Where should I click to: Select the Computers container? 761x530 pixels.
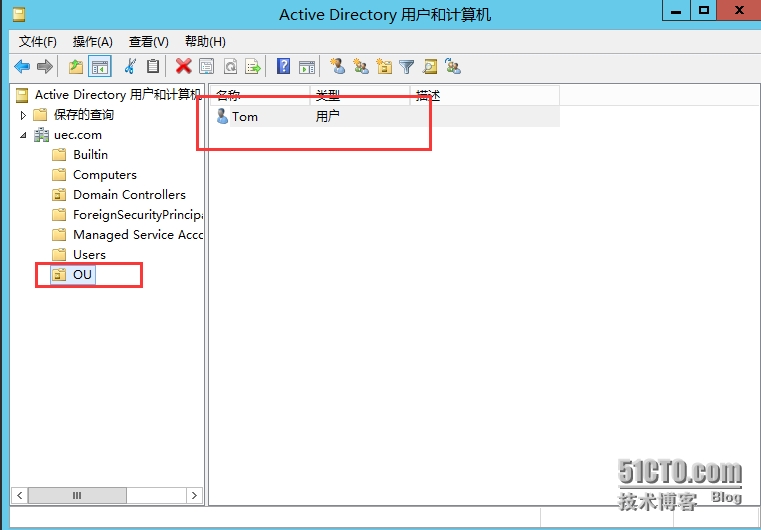coord(95,175)
